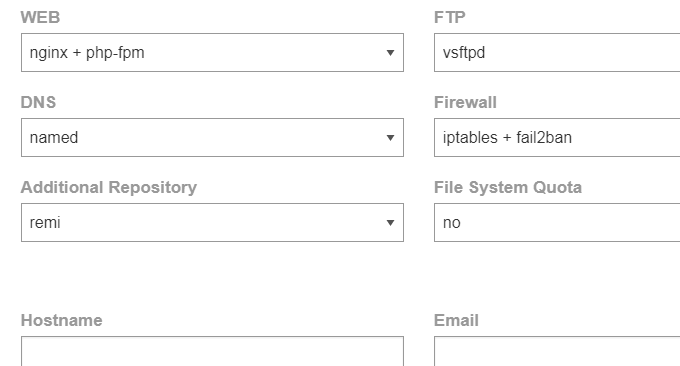
Task: Open the Firewall iptables + fail2ban dropdown
Action: coord(557,137)
